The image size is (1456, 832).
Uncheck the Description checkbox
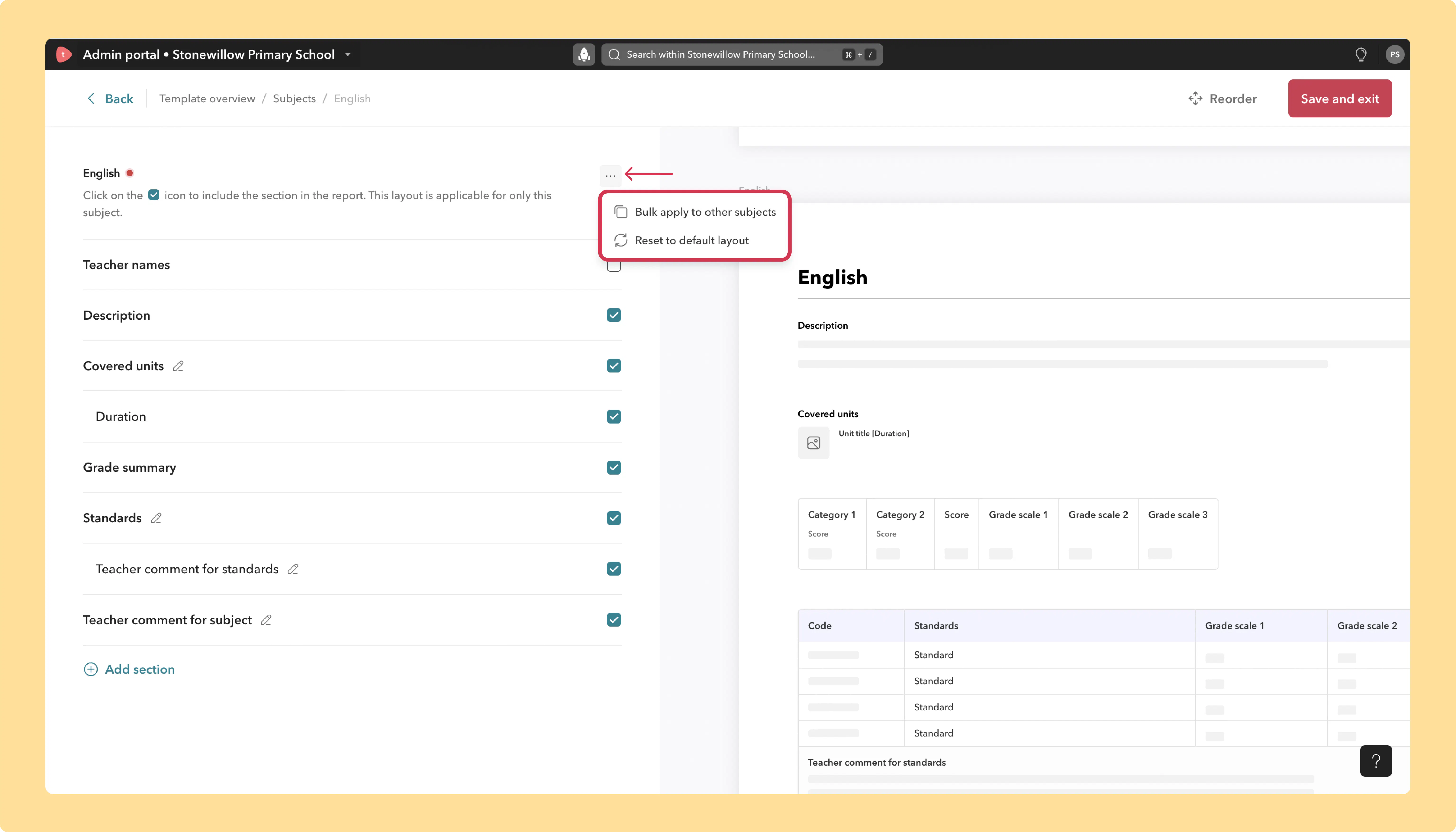point(614,315)
